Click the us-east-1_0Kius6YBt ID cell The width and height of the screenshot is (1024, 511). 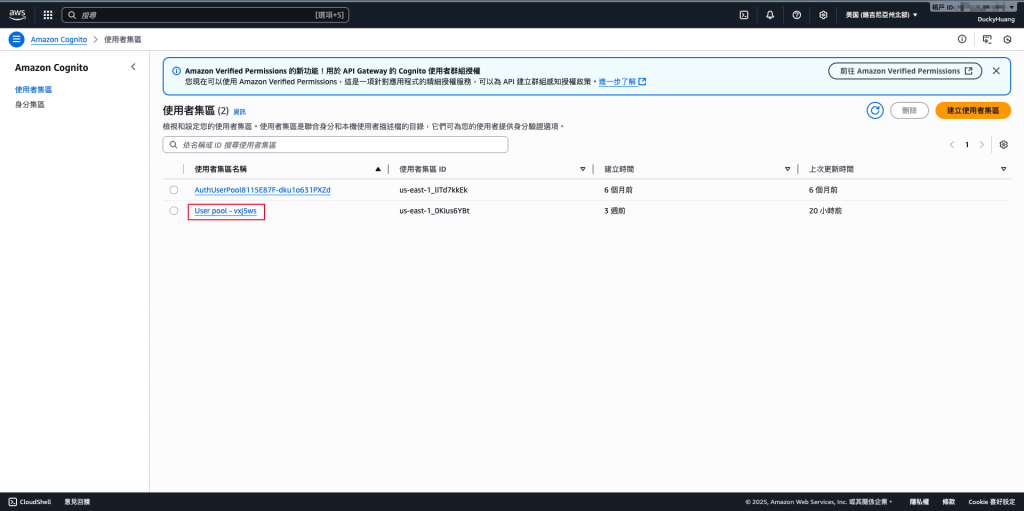click(434, 211)
